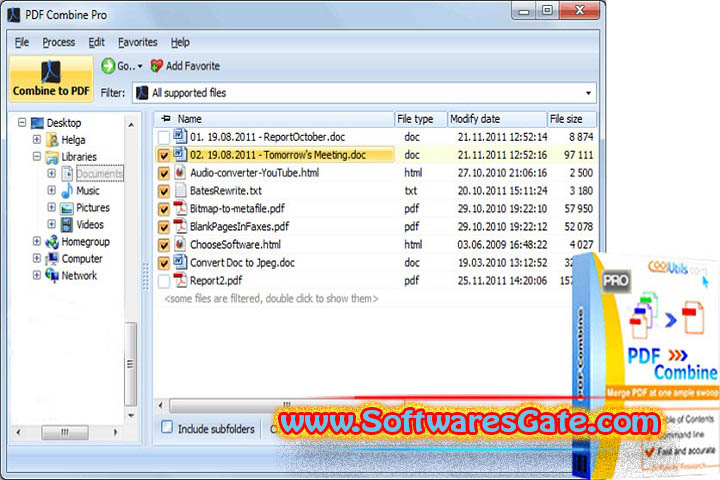Collapse the Desktop tree node
The height and width of the screenshot is (480, 720).
coord(22,122)
